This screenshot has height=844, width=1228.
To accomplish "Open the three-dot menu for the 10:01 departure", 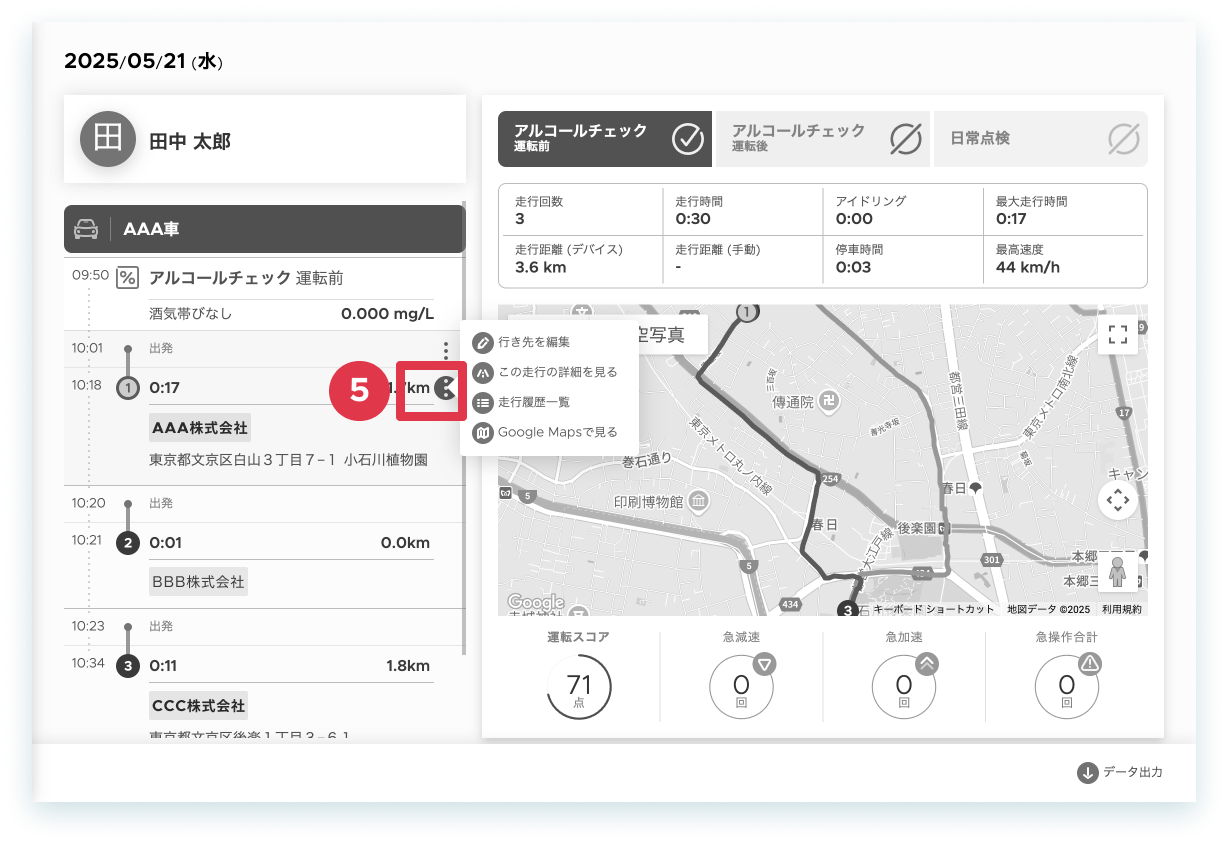I will (x=445, y=351).
